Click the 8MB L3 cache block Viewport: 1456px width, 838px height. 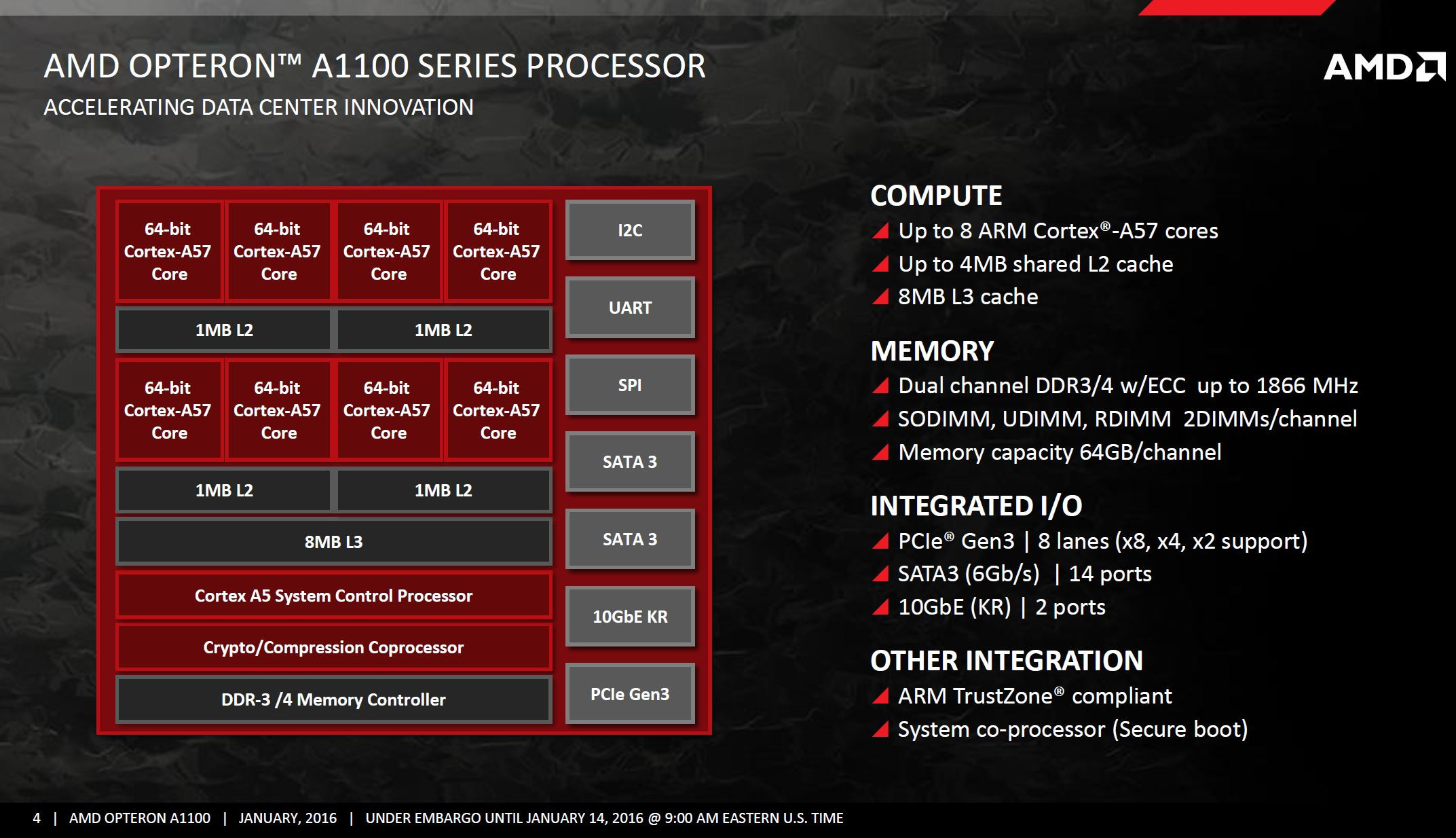click(x=333, y=542)
